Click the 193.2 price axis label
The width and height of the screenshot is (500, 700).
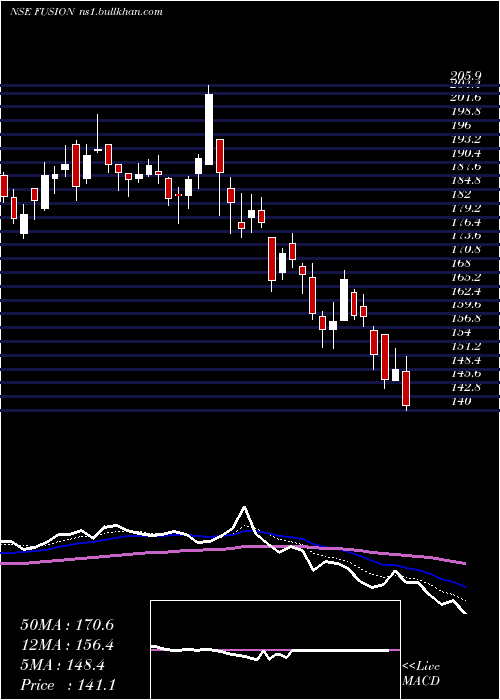(466, 139)
